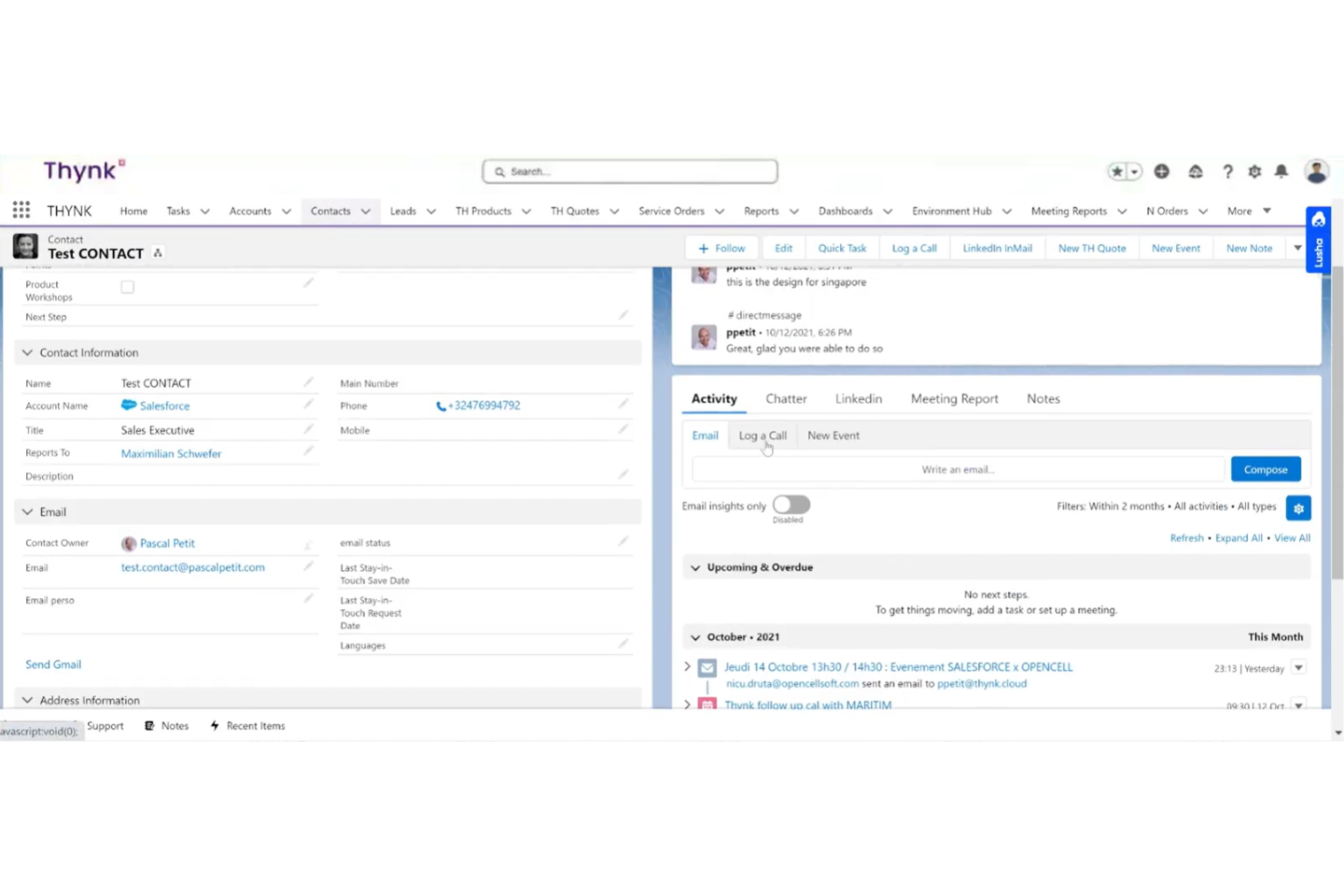
Task: Open the Accounts tab dropdown chevron
Action: 286,211
